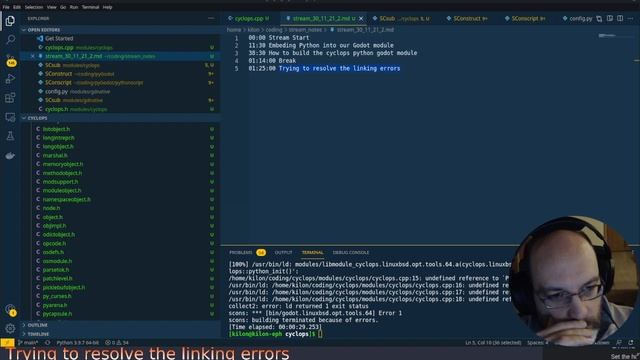Open cyclops.h in Open Editors list
This screenshot has width=640, height=360.
click(56, 109)
